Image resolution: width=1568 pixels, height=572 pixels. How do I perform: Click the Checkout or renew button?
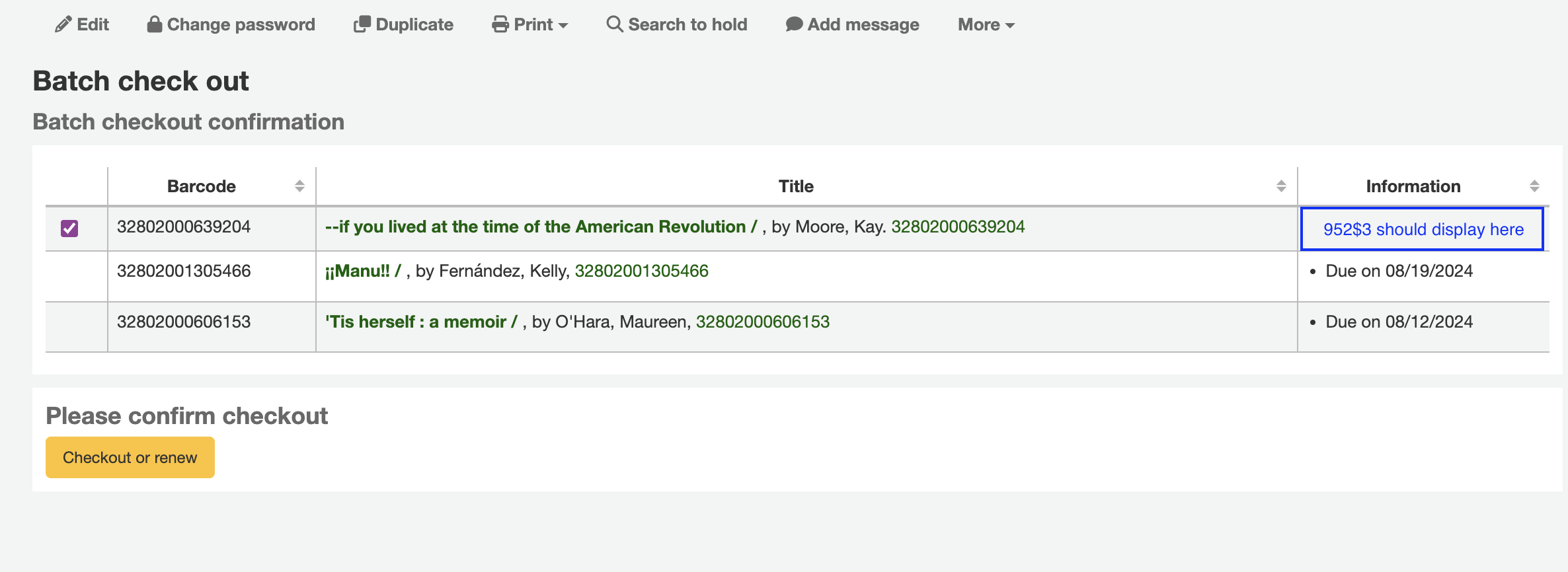[x=130, y=458]
